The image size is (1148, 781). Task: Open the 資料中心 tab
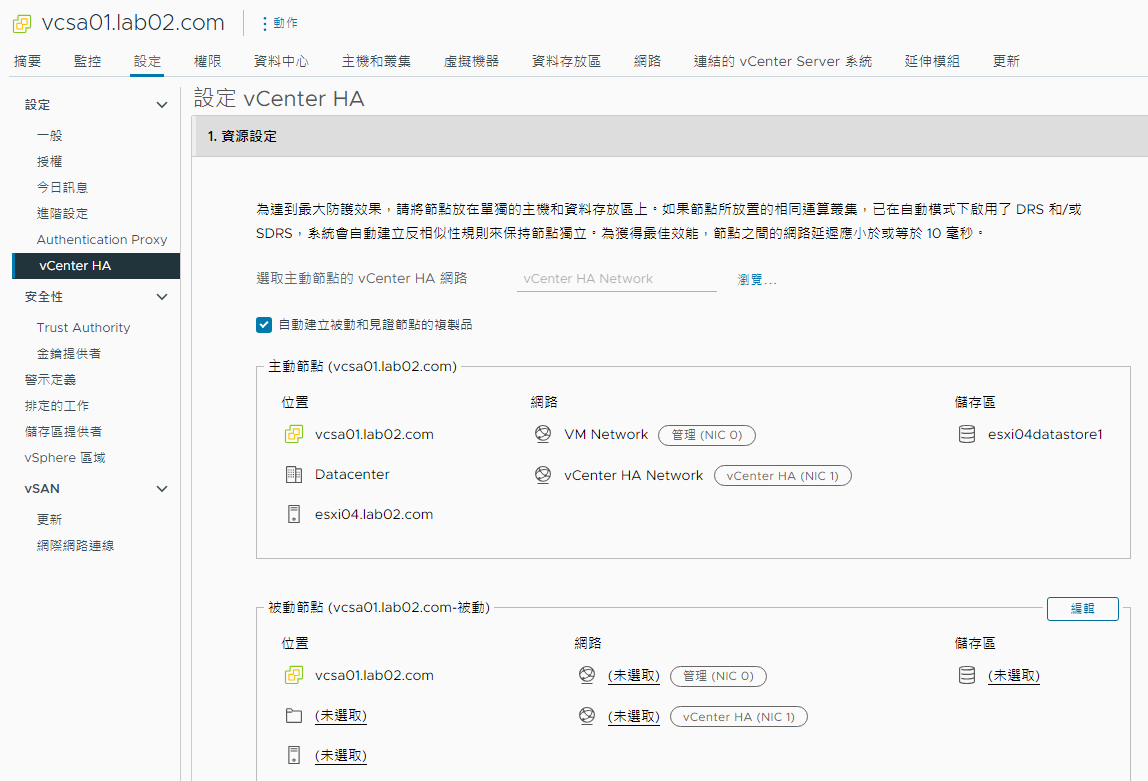coord(281,61)
